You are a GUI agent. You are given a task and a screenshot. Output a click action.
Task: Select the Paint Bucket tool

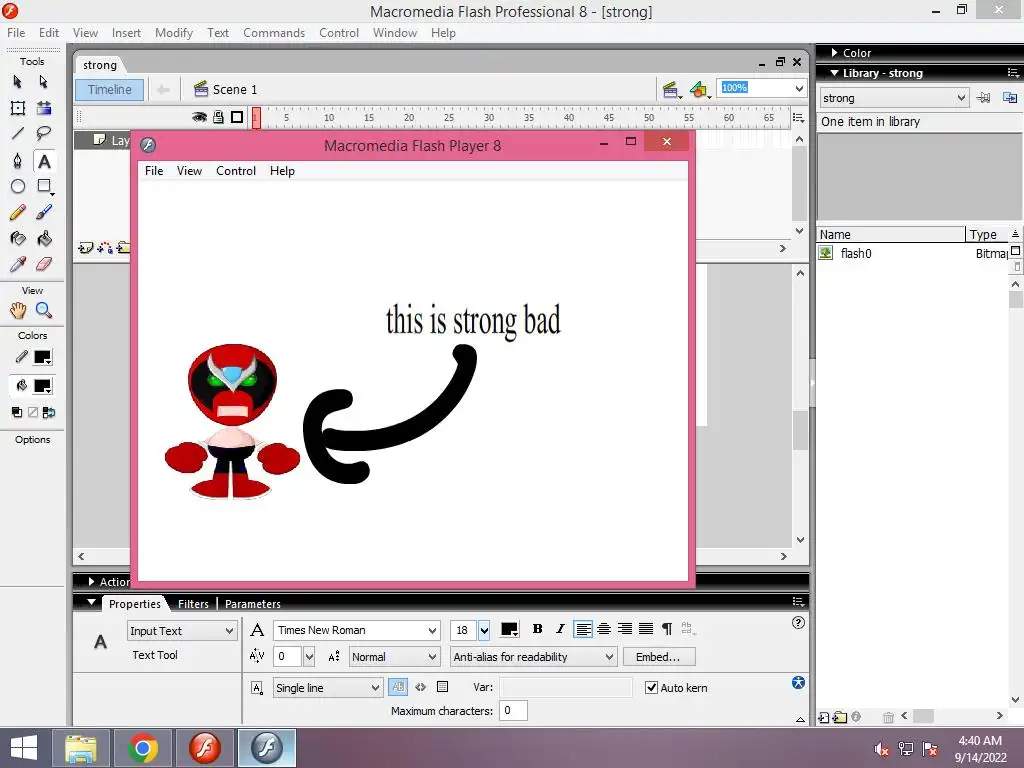click(44, 238)
